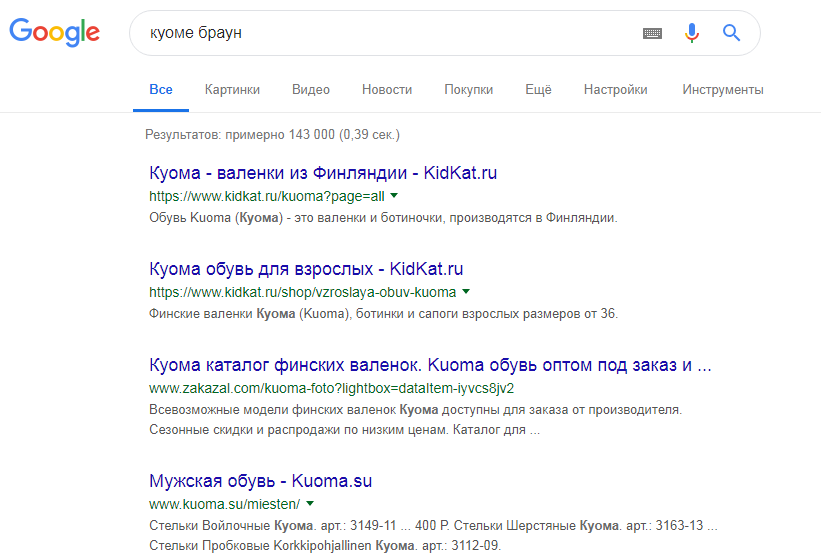Viewport: 821px width, 560px height.
Task: Select the Все results tab
Action: tap(161, 89)
